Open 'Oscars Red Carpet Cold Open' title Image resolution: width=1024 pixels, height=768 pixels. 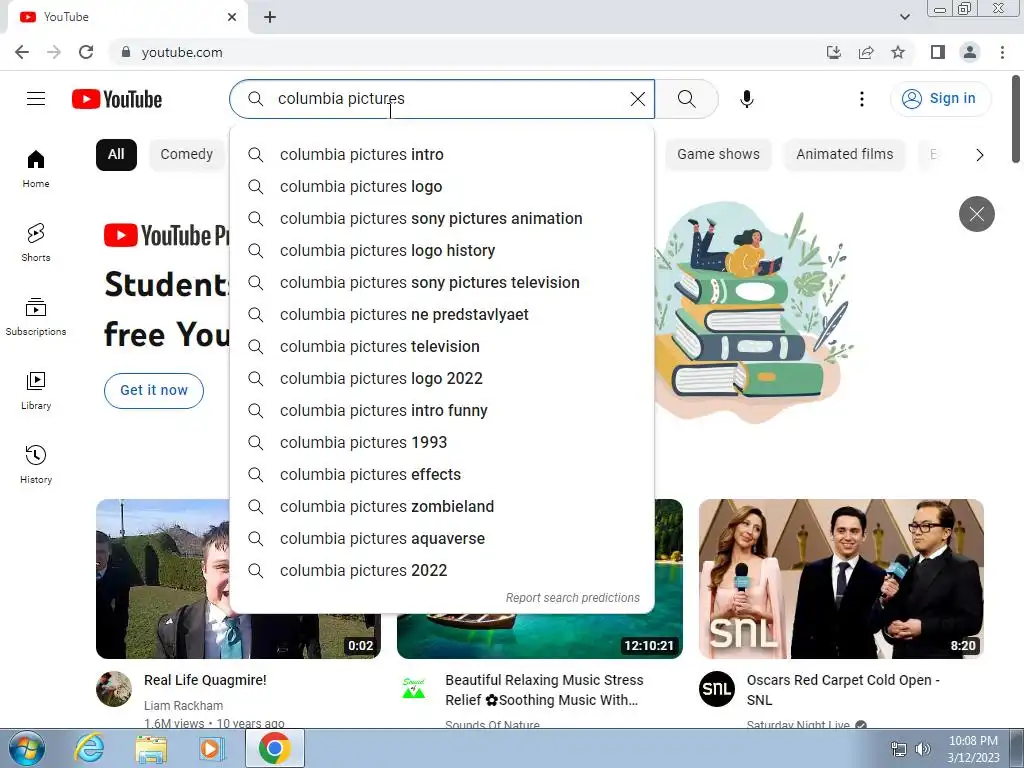coord(843,690)
